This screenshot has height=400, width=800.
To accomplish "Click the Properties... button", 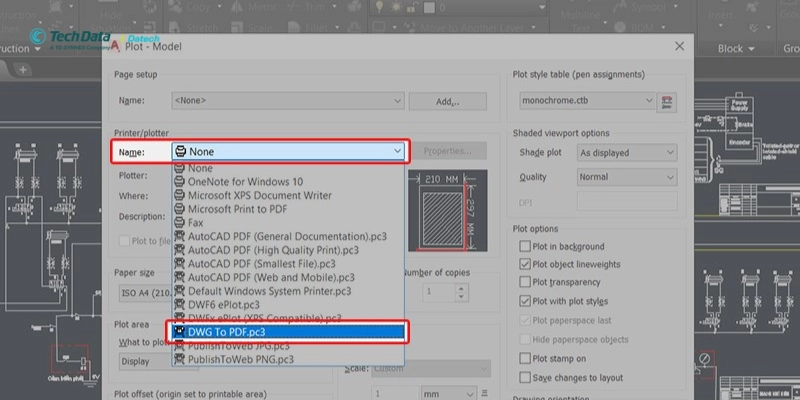I will click(x=447, y=151).
